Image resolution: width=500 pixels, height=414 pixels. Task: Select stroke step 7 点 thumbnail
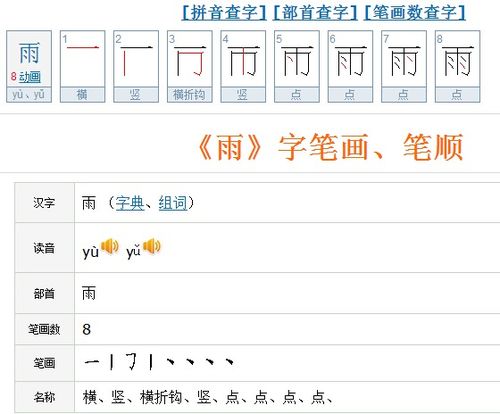click(x=404, y=66)
